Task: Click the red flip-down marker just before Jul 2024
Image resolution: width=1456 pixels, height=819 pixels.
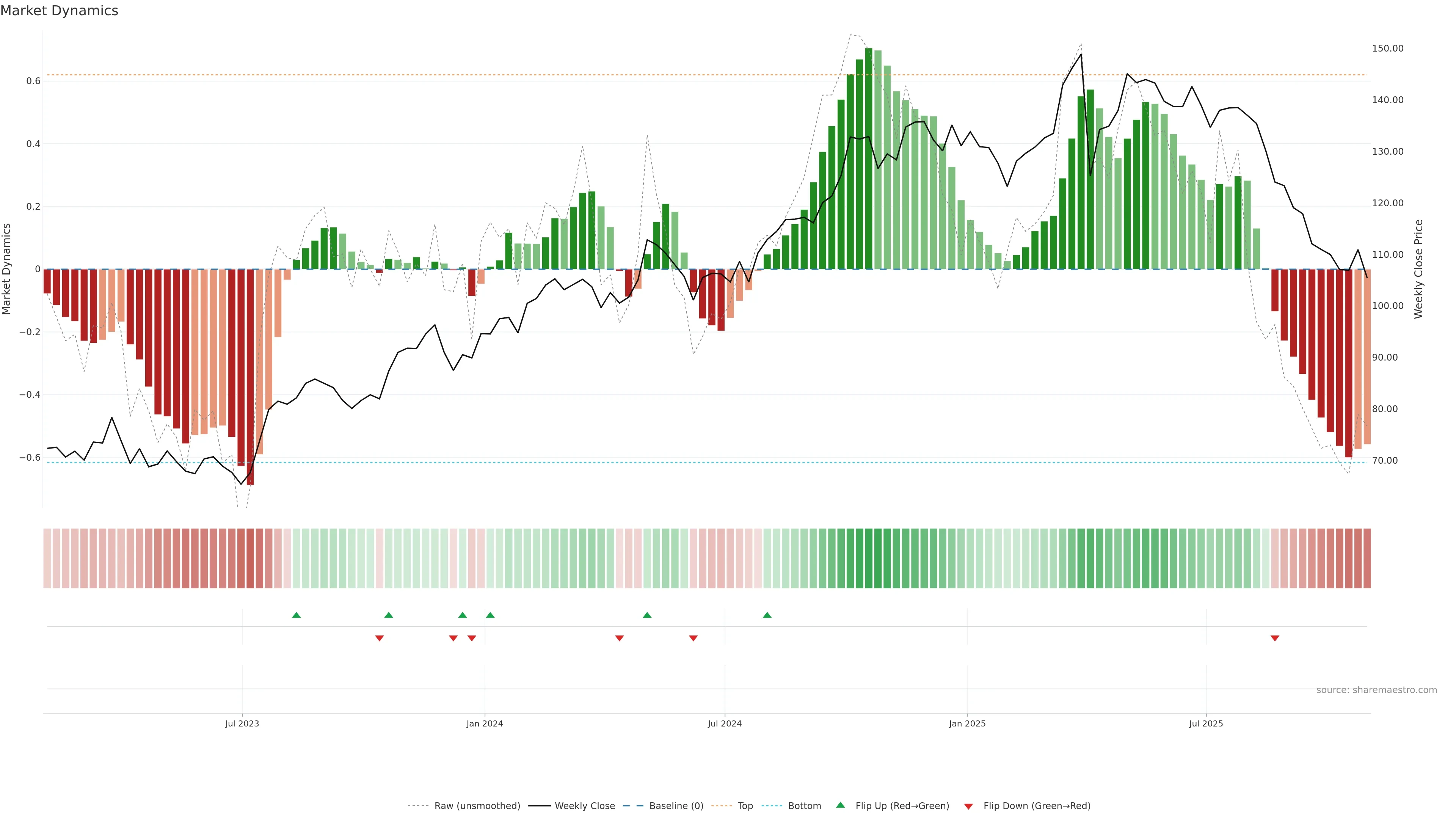Action: coord(693,638)
